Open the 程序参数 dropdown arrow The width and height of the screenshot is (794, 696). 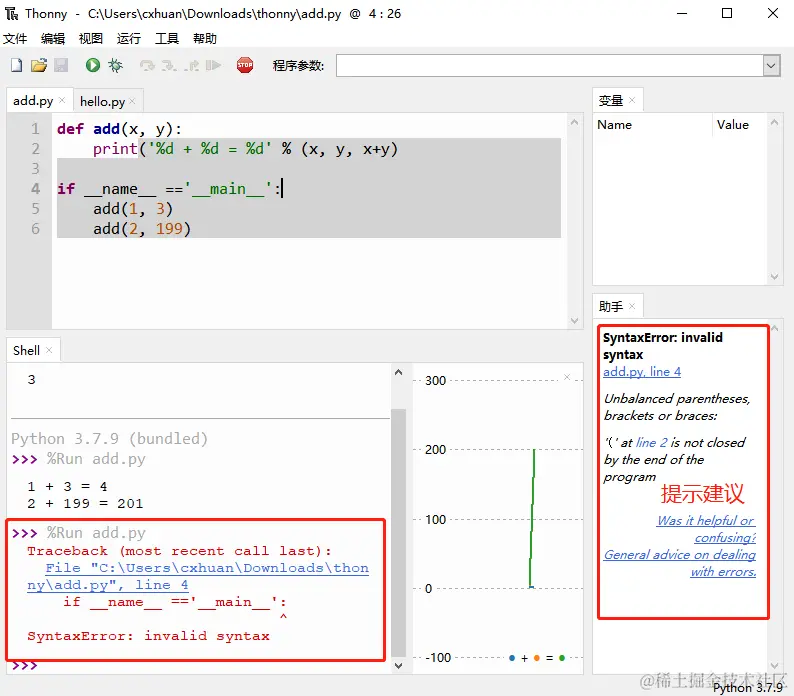tap(771, 66)
